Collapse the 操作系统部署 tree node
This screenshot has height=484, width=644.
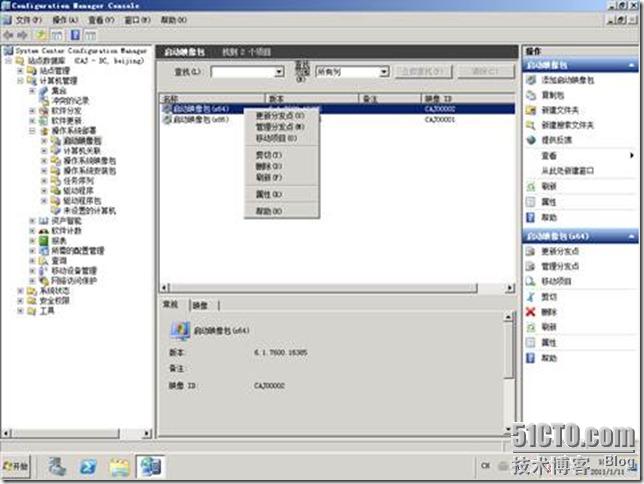pos(32,131)
